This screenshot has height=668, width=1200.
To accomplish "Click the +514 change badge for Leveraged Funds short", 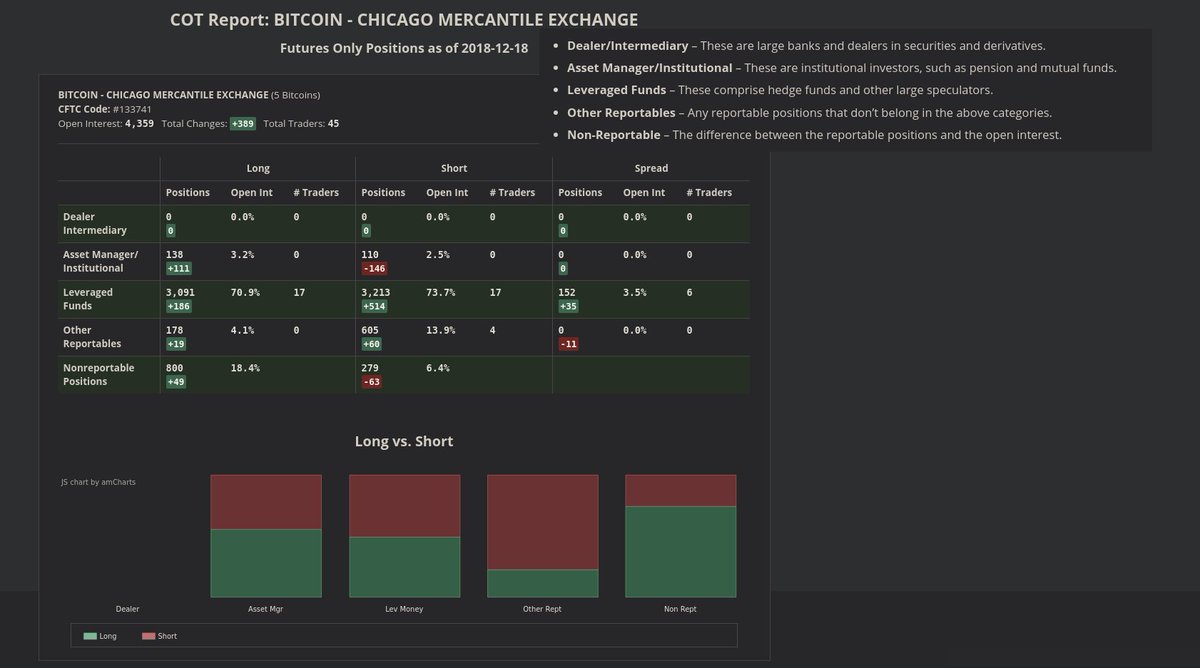I will [375, 307].
